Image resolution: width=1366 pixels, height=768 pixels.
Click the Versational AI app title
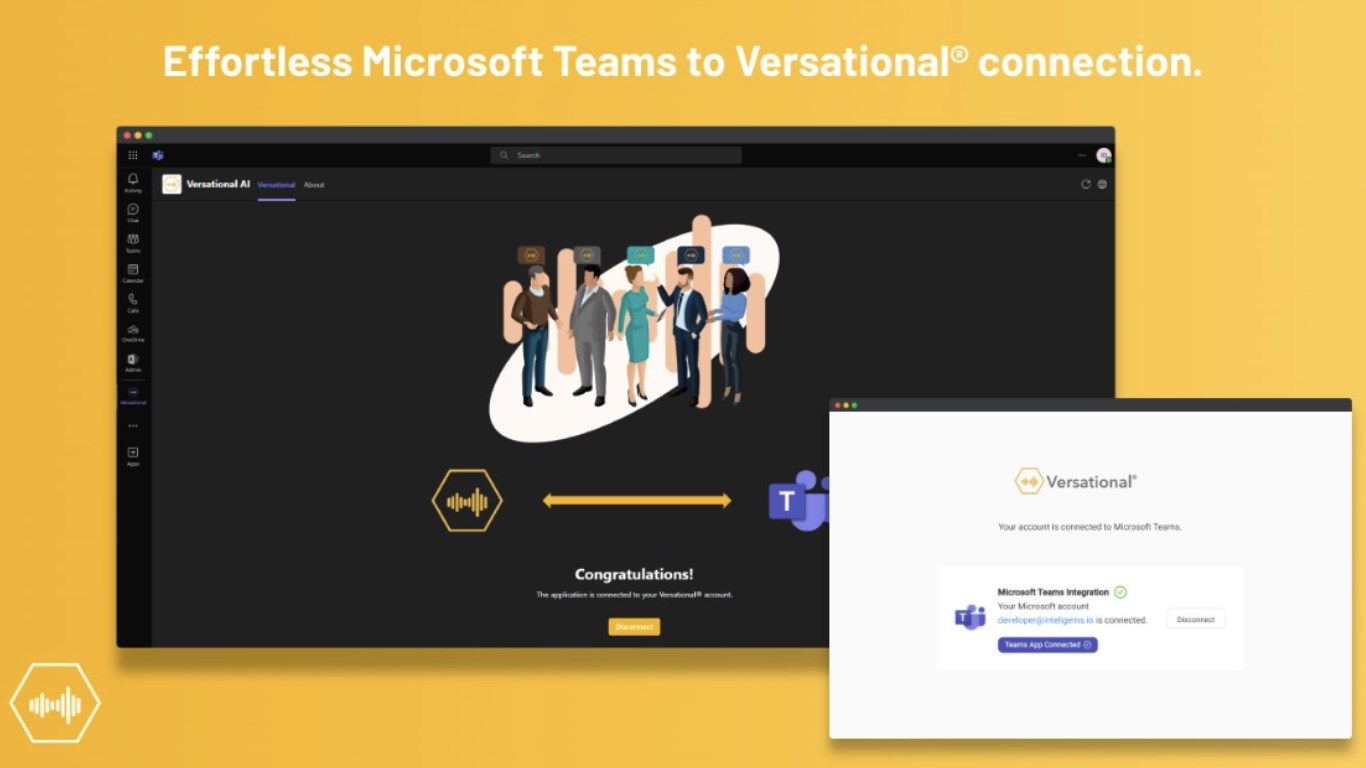click(x=218, y=184)
